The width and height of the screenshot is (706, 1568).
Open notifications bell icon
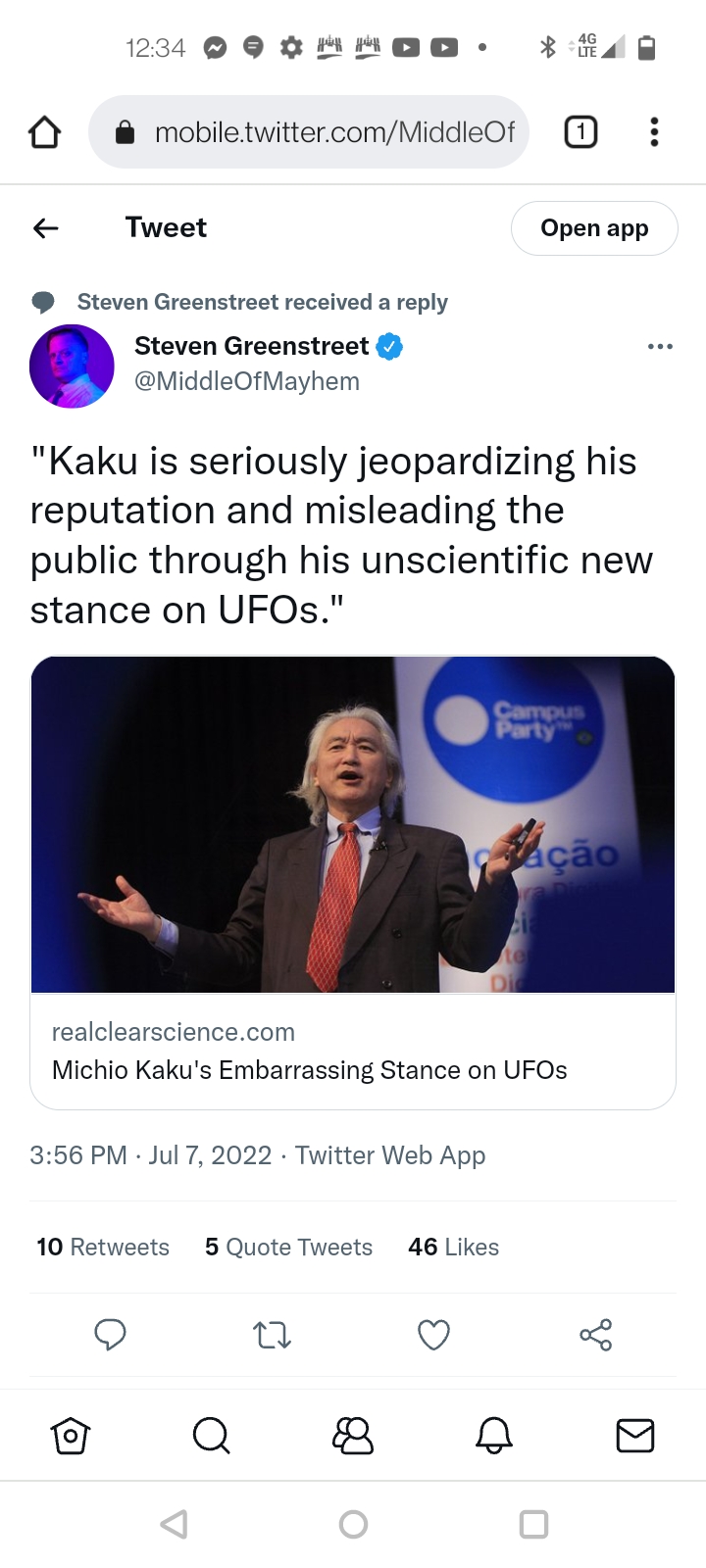tap(494, 1436)
